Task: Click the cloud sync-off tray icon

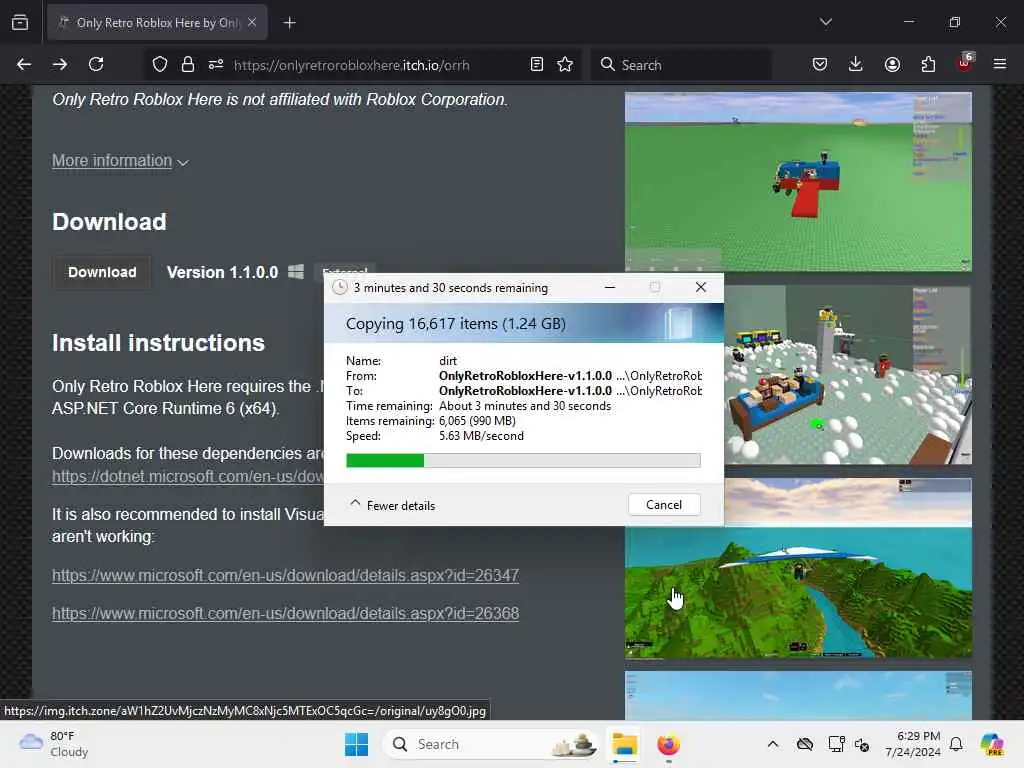Action: (x=805, y=744)
